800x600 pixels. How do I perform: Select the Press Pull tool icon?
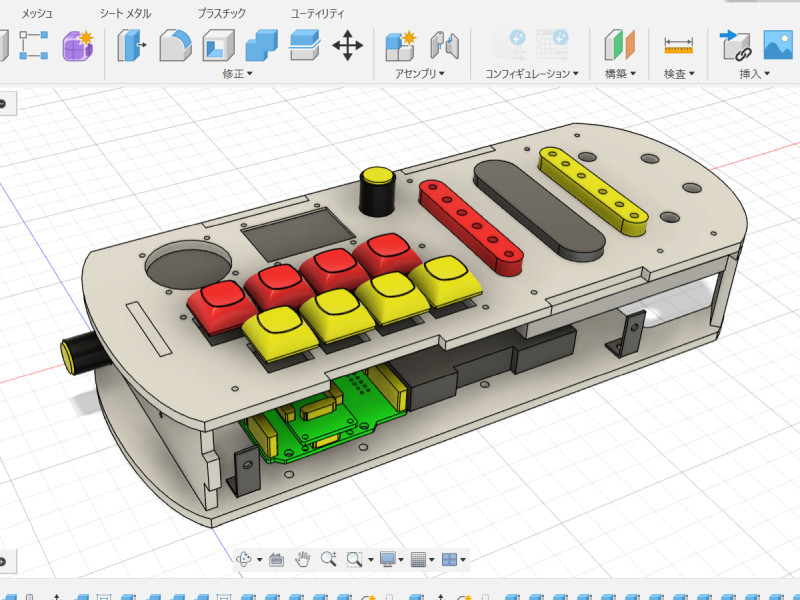[x=132, y=45]
